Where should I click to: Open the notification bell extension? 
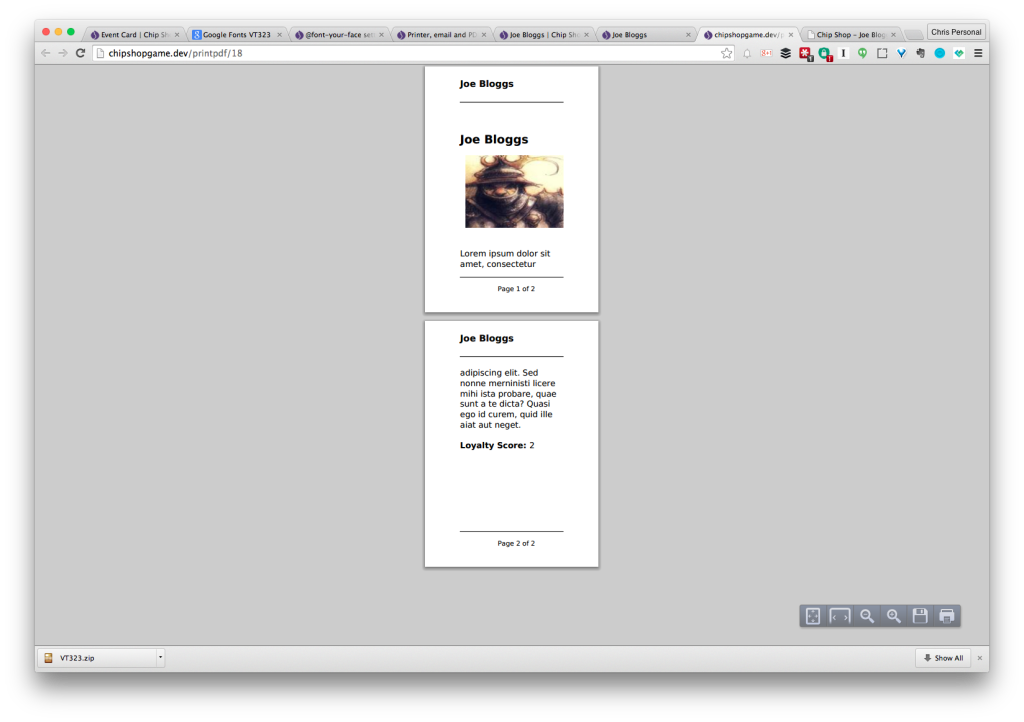point(746,54)
